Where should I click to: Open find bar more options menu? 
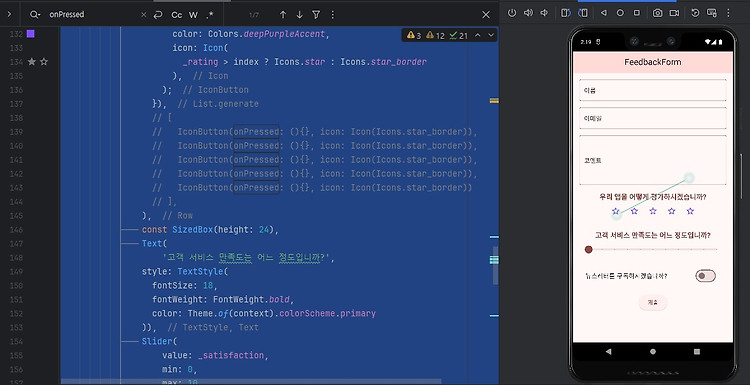pos(332,15)
